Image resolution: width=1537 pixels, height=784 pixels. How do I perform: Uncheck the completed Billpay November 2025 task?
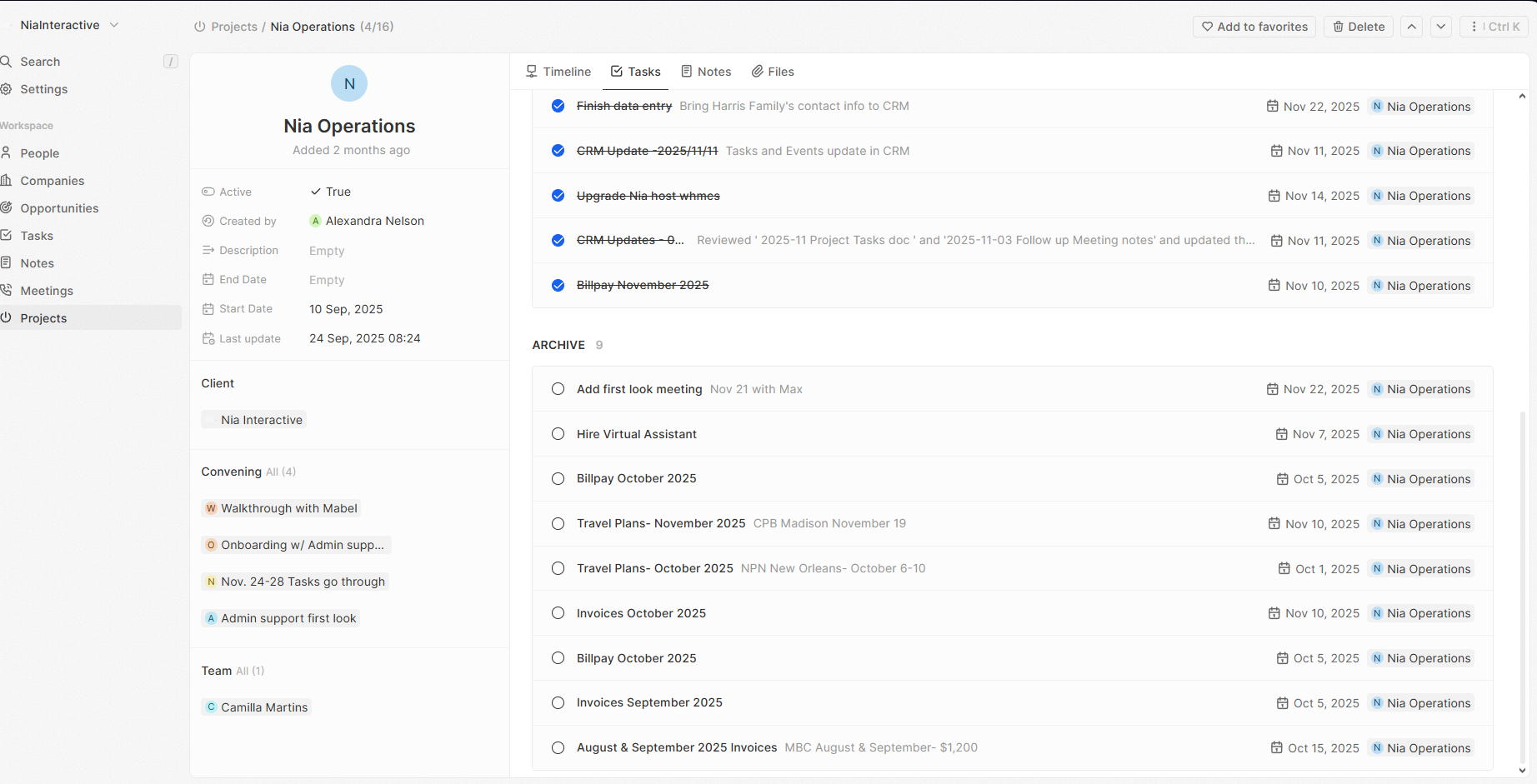click(558, 286)
